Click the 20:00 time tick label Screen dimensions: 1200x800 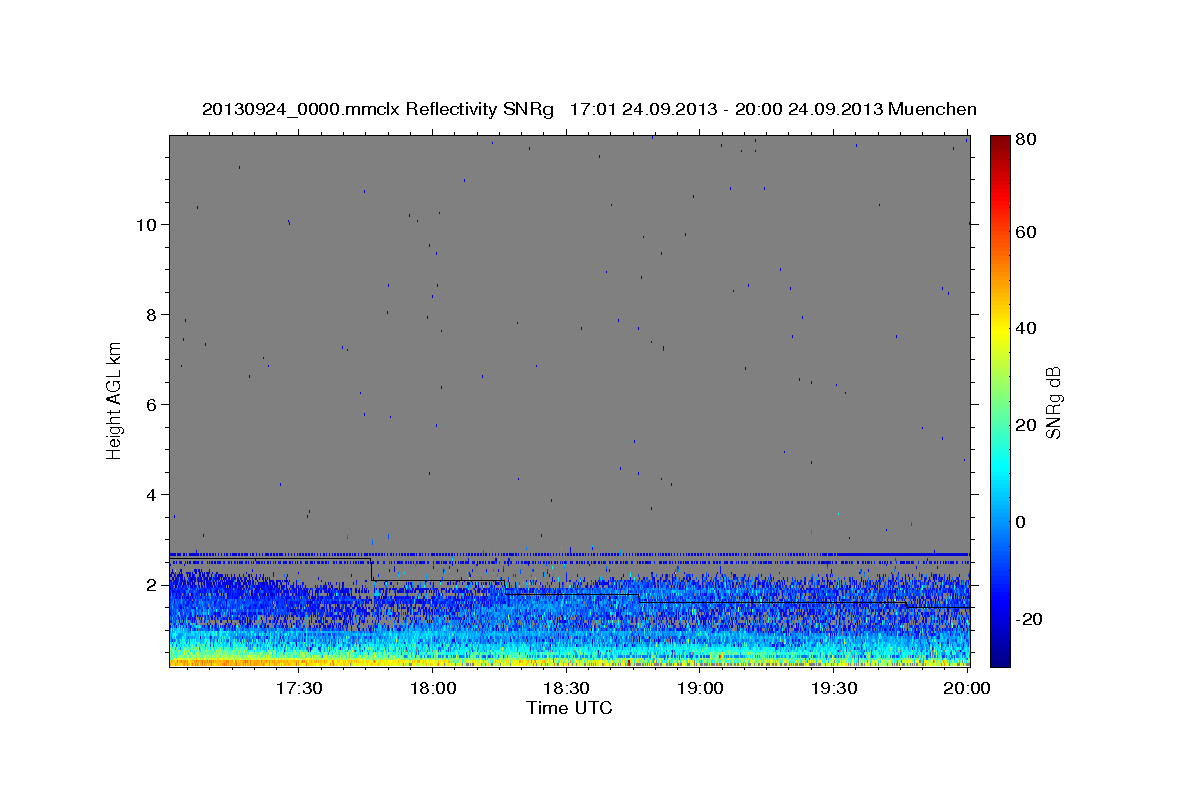coord(967,688)
